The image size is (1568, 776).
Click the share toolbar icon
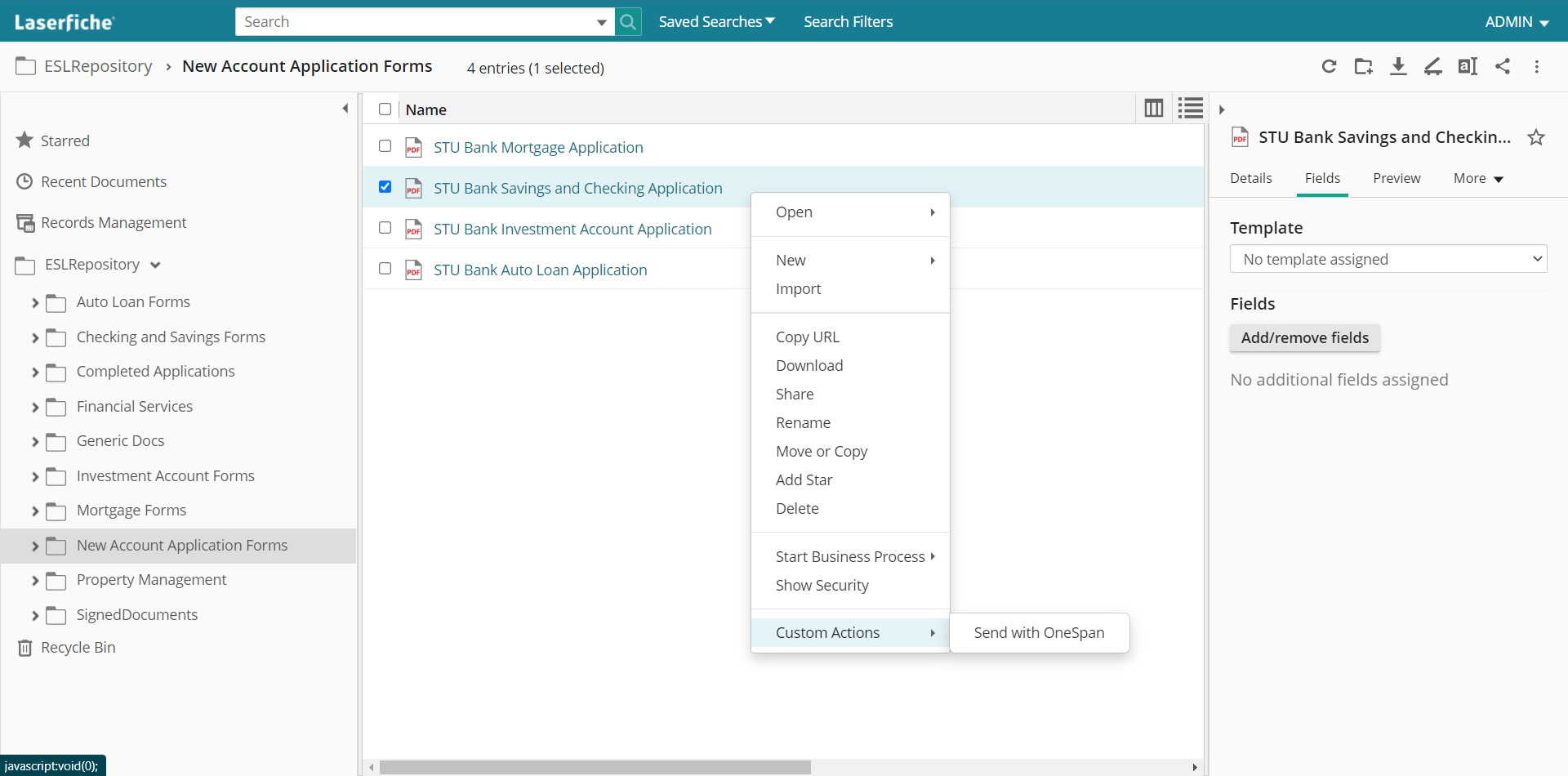[1503, 66]
